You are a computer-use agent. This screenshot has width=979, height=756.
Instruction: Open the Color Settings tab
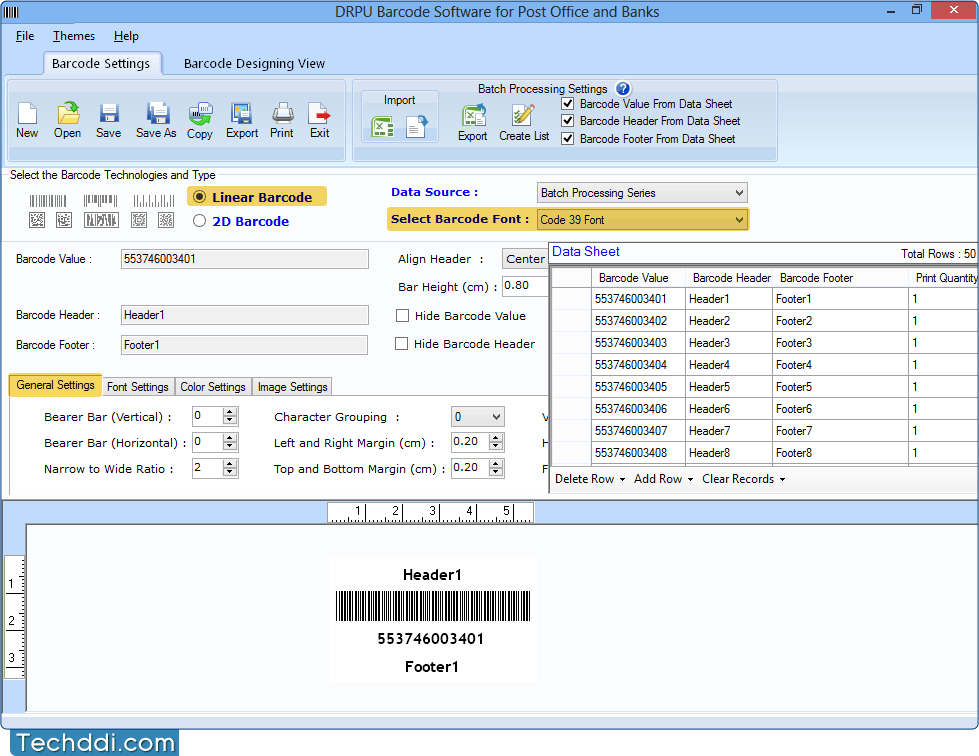pyautogui.click(x=213, y=387)
